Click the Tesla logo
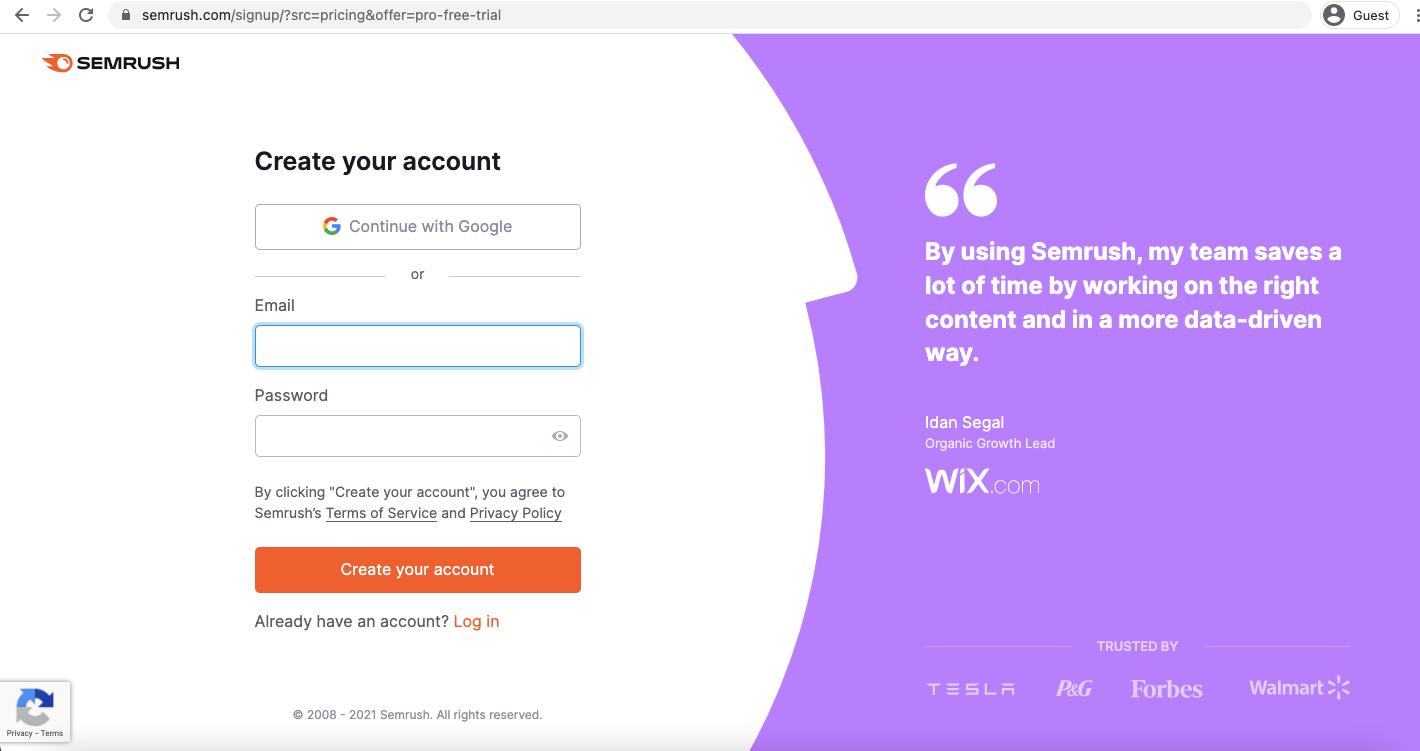This screenshot has height=751, width=1420. [x=970, y=689]
